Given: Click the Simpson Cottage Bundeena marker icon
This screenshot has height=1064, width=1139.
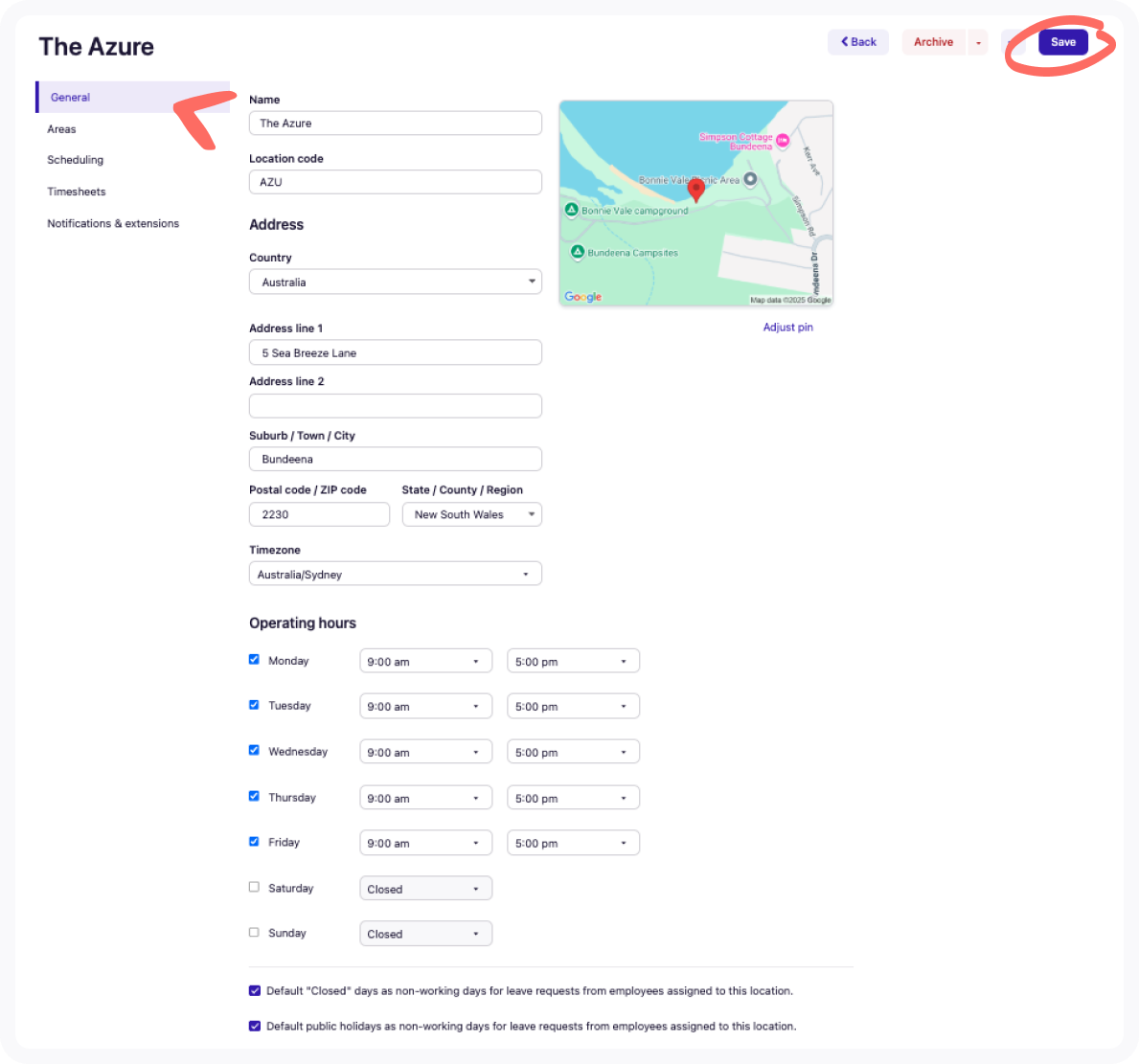Looking at the screenshot, I should [782, 141].
